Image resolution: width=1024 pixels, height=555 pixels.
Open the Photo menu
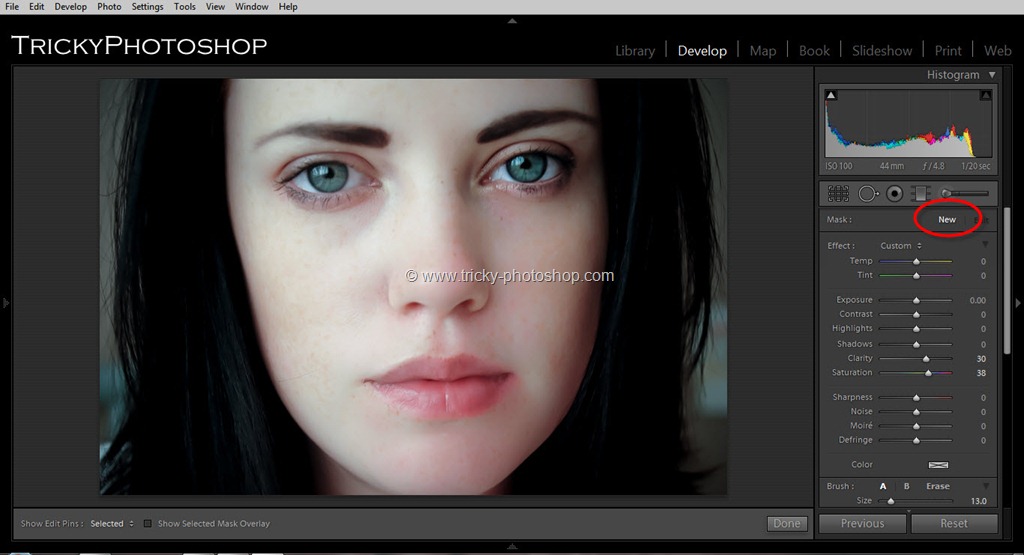coord(109,6)
